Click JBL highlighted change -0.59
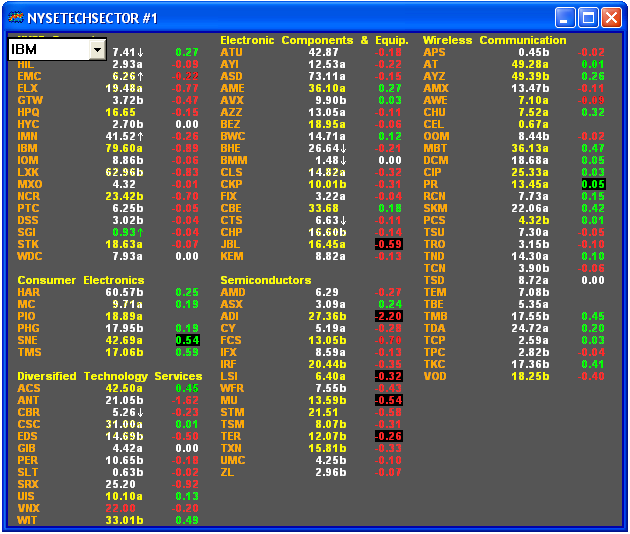The width and height of the screenshot is (630, 534). (389, 244)
